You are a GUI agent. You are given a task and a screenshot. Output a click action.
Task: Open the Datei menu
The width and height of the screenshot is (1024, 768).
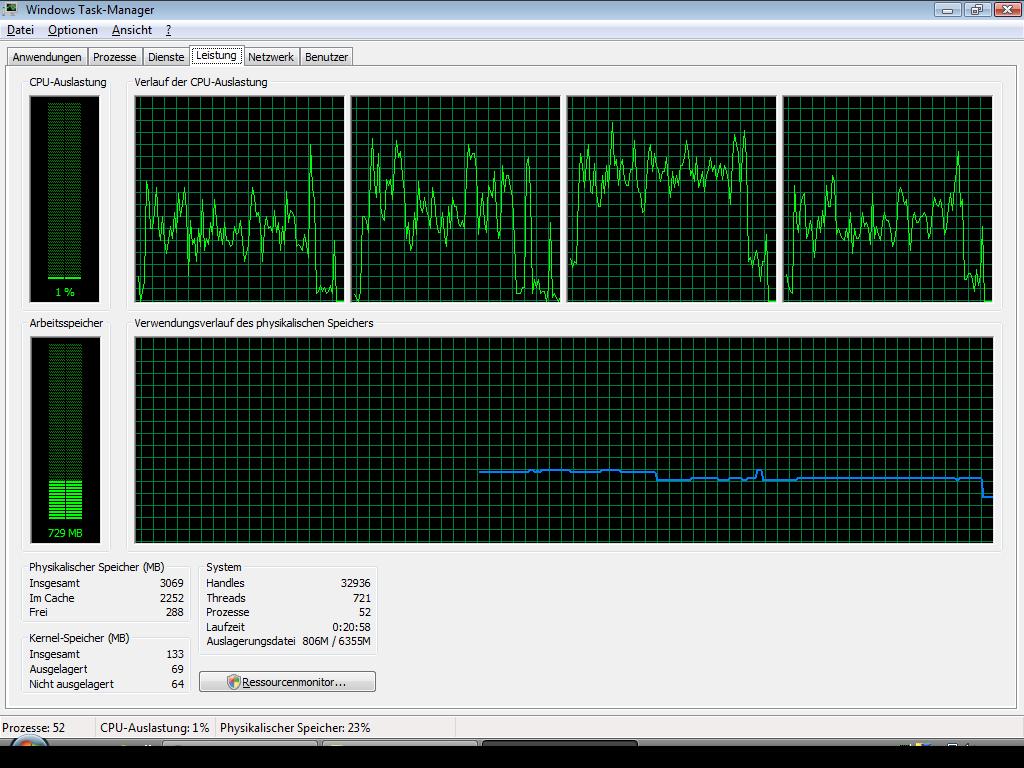pyautogui.click(x=20, y=30)
